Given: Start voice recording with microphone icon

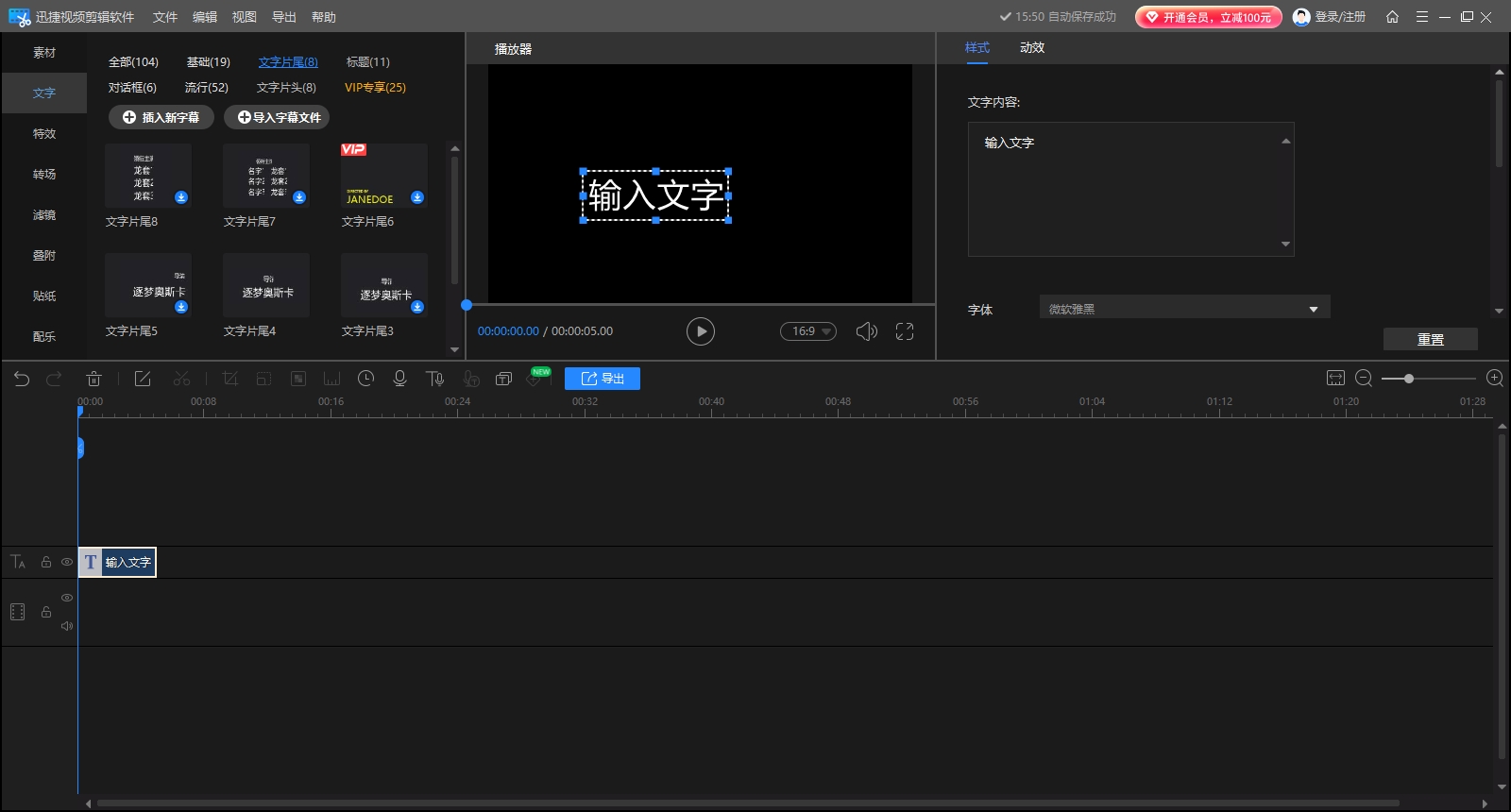Looking at the screenshot, I should pyautogui.click(x=399, y=379).
